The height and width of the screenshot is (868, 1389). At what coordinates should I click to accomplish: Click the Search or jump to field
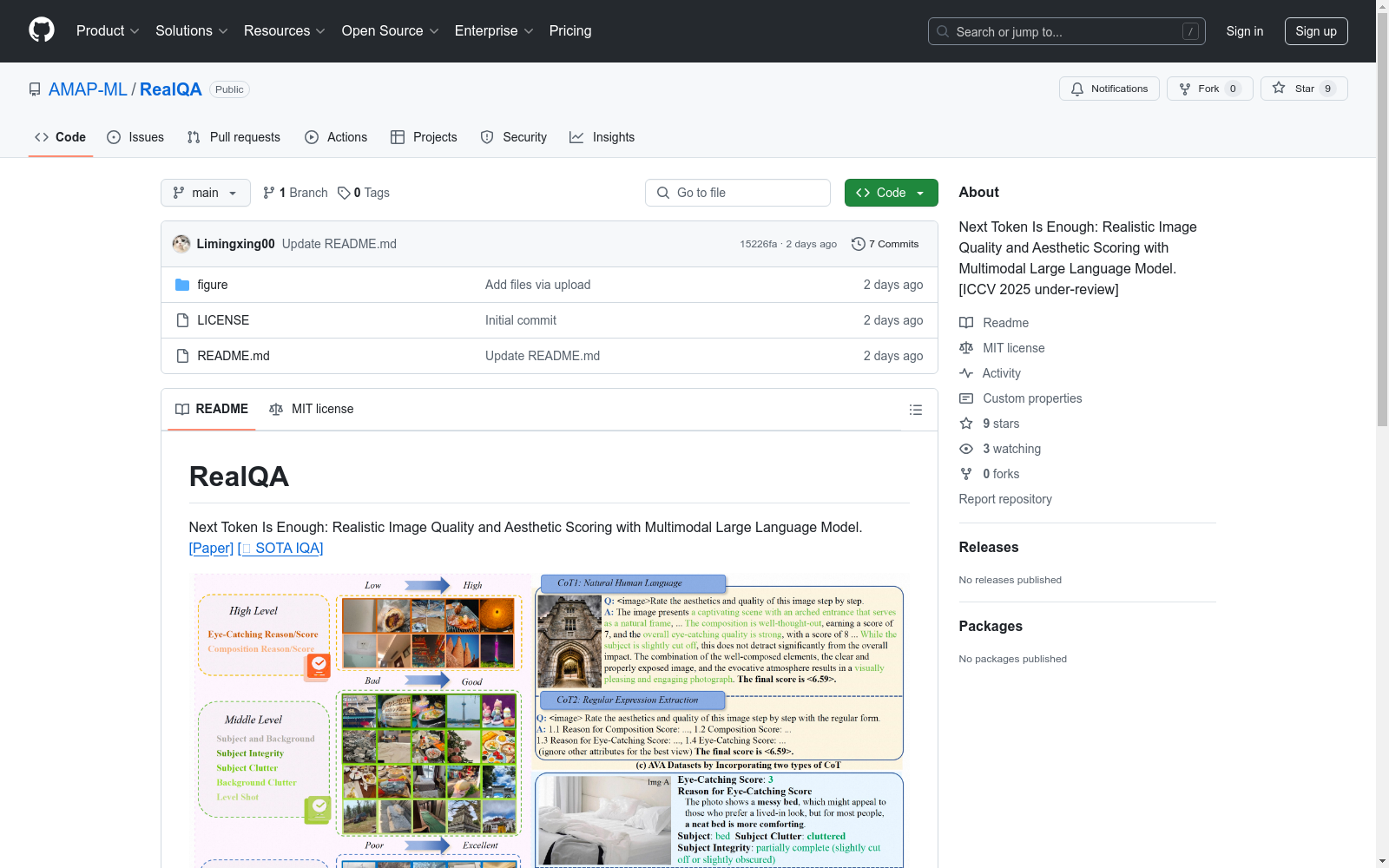(x=1067, y=31)
